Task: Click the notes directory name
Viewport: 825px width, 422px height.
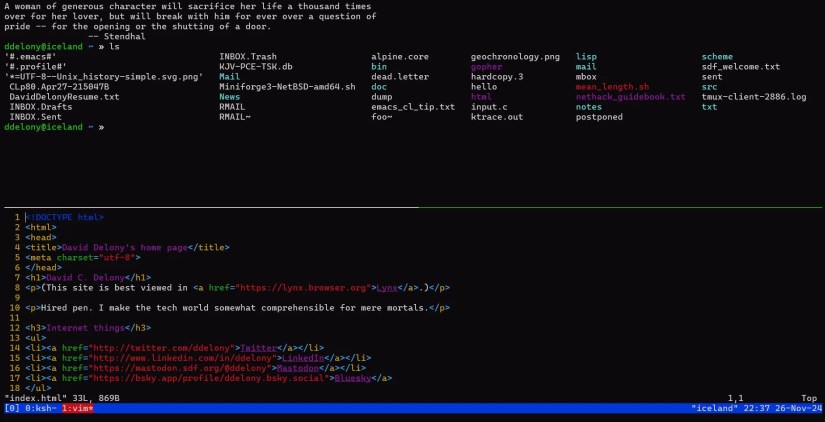Action: coord(589,107)
